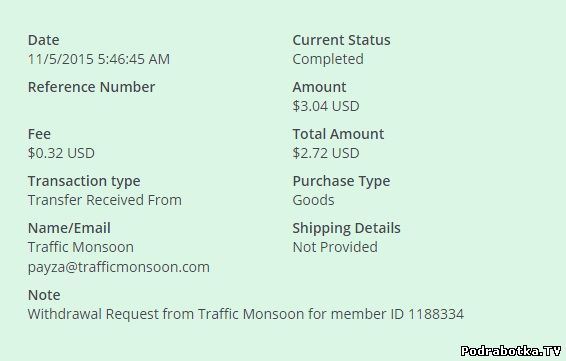Click the Note heading
The image size is (566, 361).
click(44, 295)
